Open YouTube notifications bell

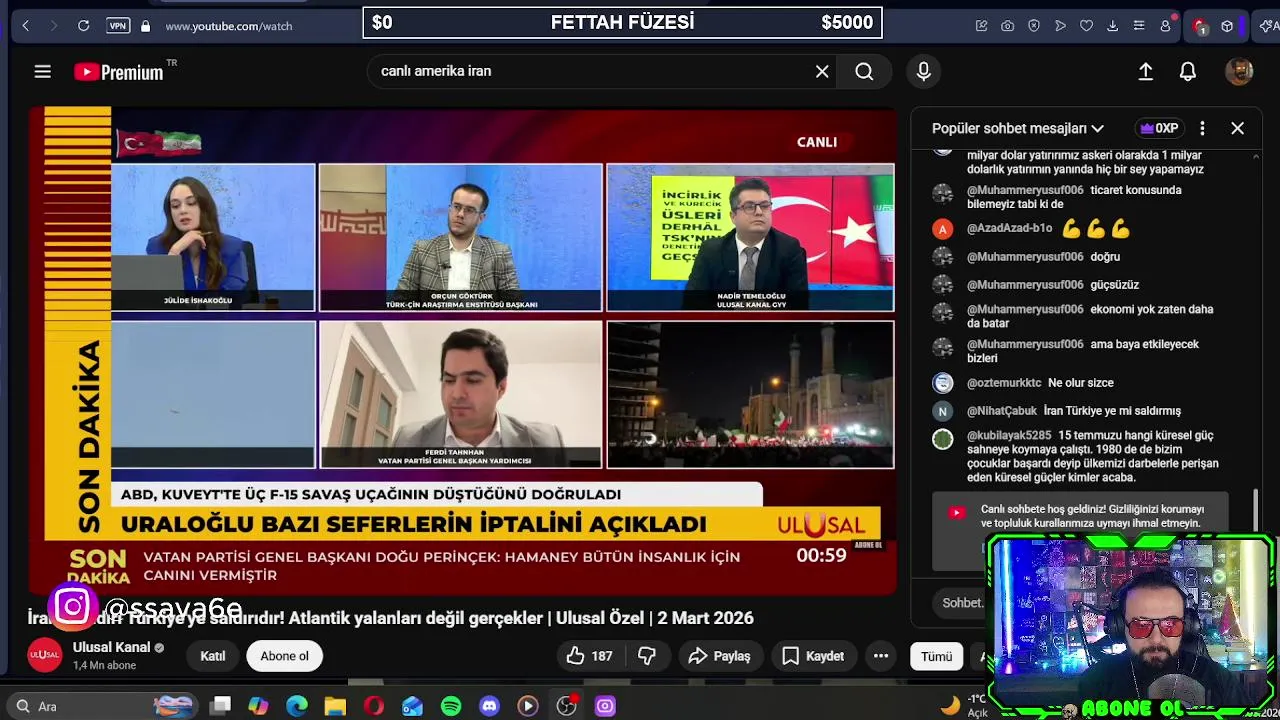[1188, 71]
